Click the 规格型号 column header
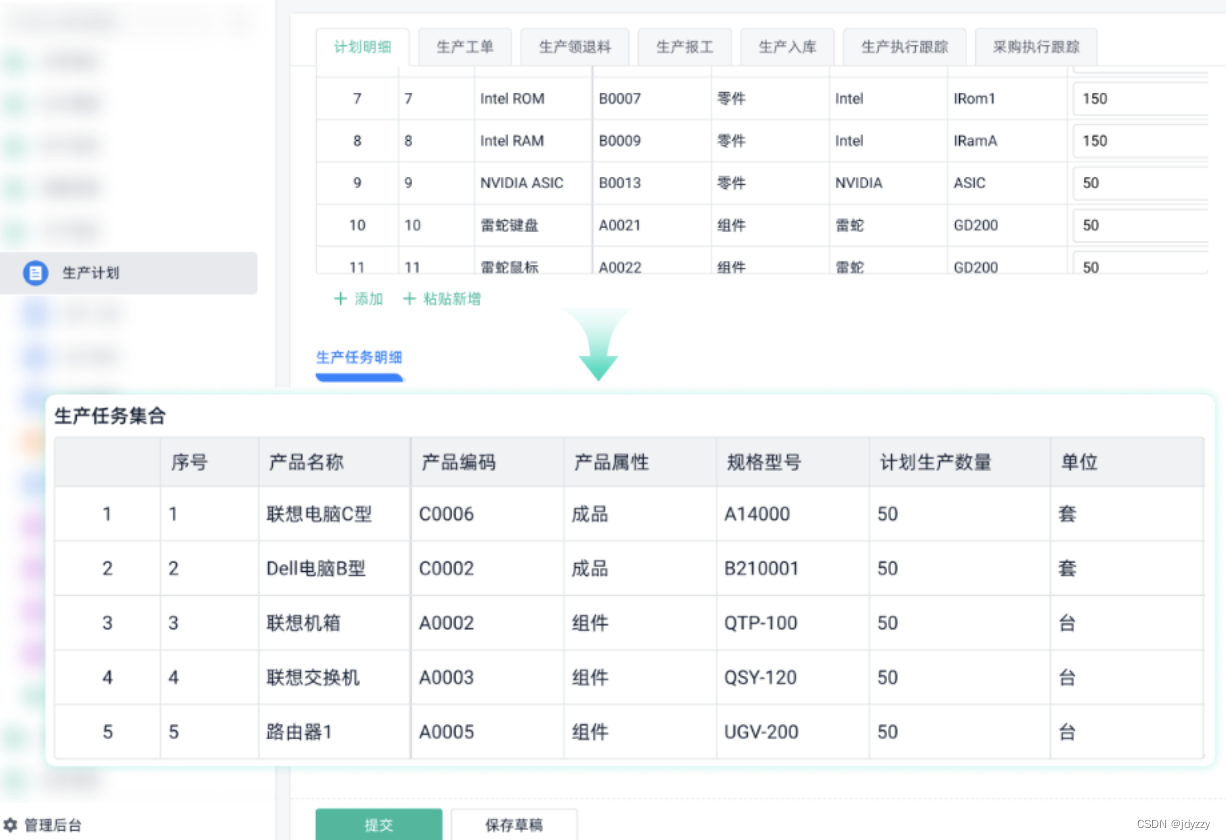This screenshot has width=1226, height=840. coord(793,462)
